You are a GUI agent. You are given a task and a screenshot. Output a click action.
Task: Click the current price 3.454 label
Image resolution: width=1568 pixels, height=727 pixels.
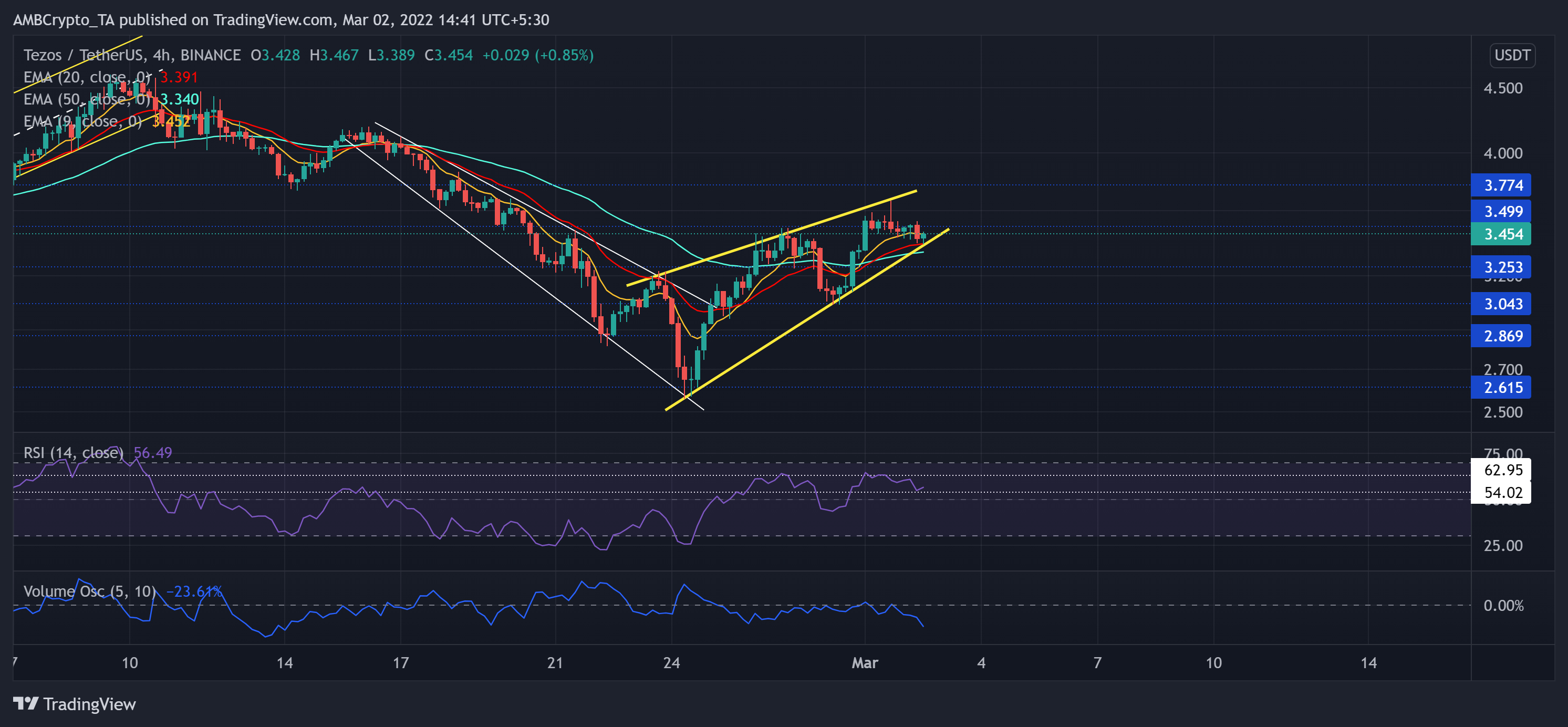point(1500,234)
